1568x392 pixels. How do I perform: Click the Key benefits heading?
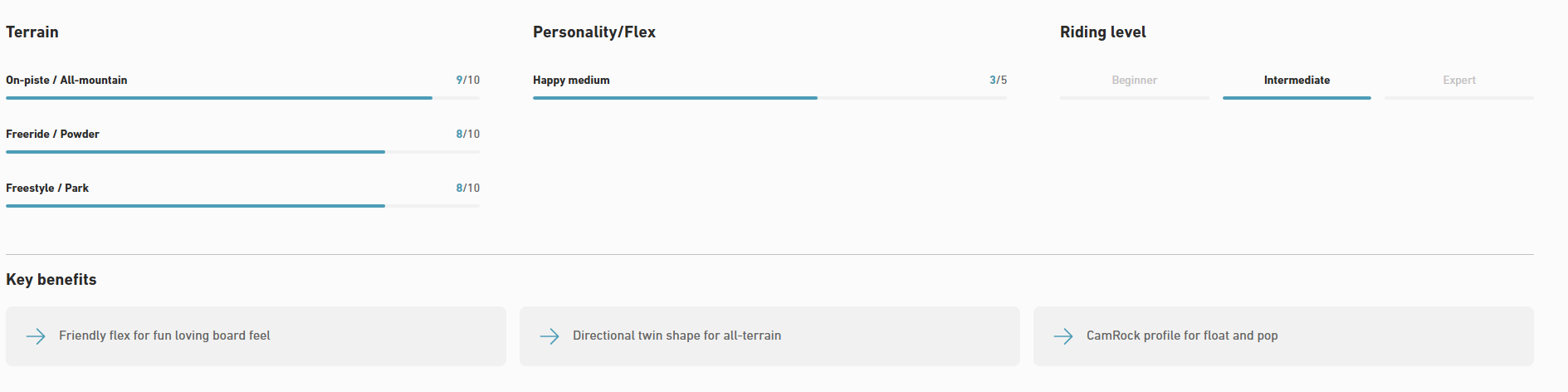point(51,280)
